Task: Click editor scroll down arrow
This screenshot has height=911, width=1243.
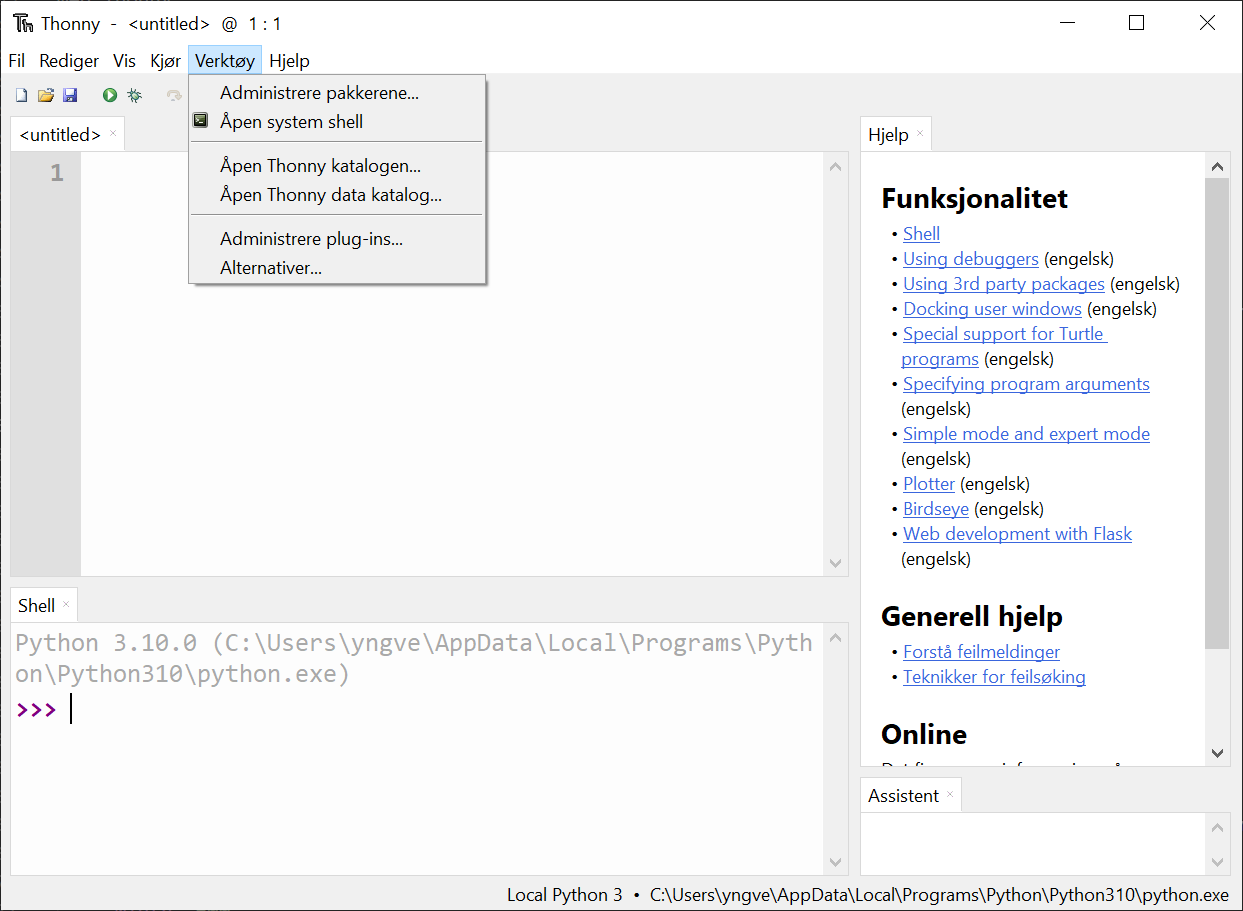Action: point(836,564)
